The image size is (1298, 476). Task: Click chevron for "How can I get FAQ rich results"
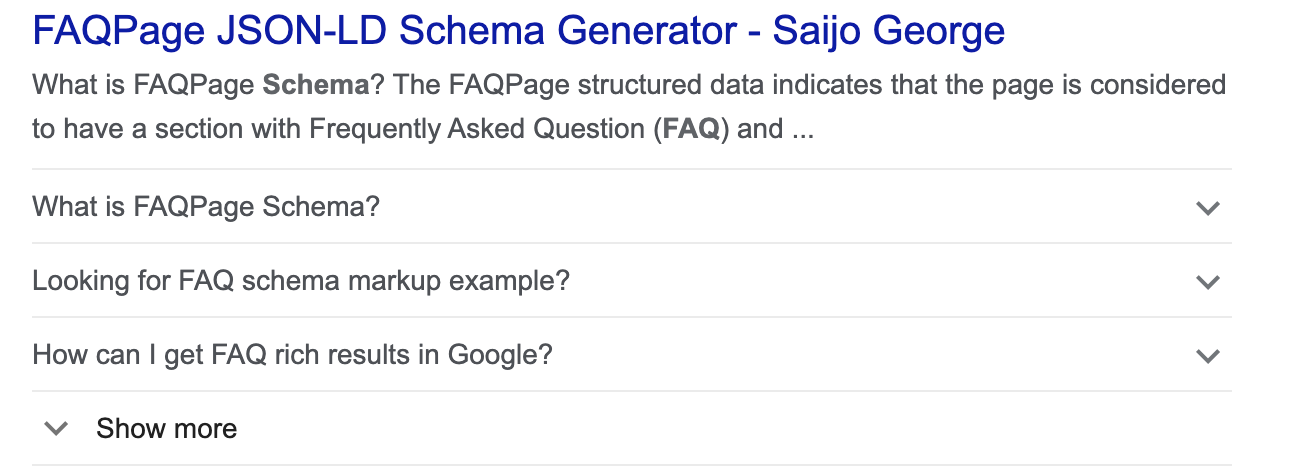1208,356
